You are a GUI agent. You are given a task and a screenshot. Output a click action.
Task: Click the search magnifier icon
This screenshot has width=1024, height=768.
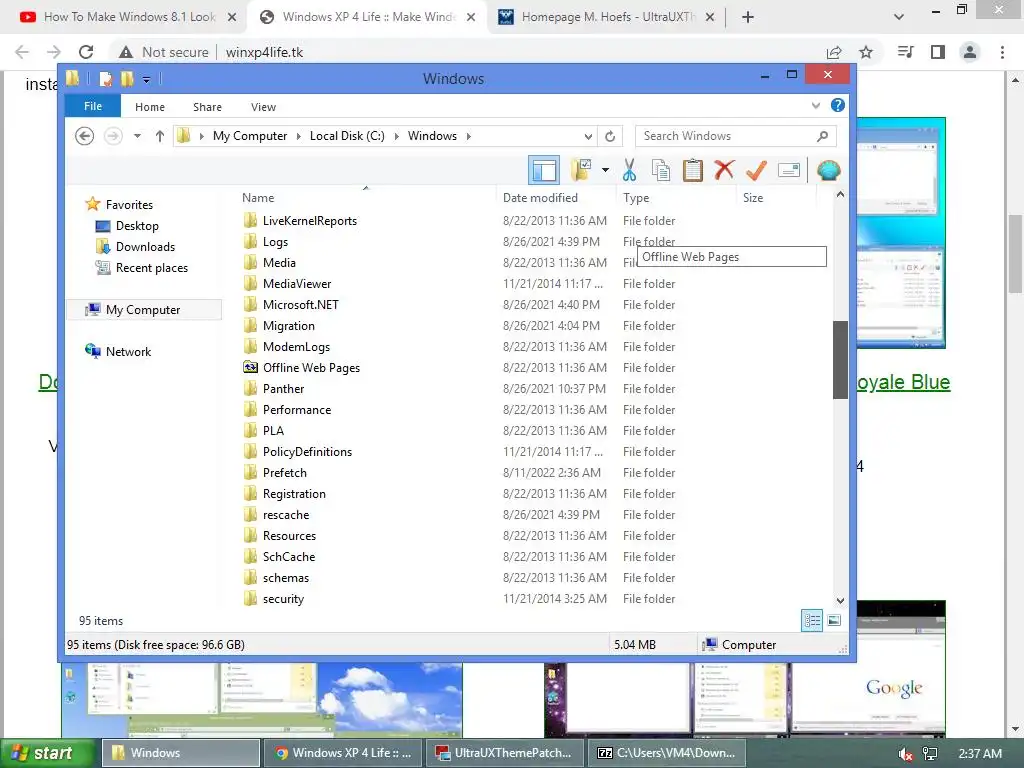822,136
